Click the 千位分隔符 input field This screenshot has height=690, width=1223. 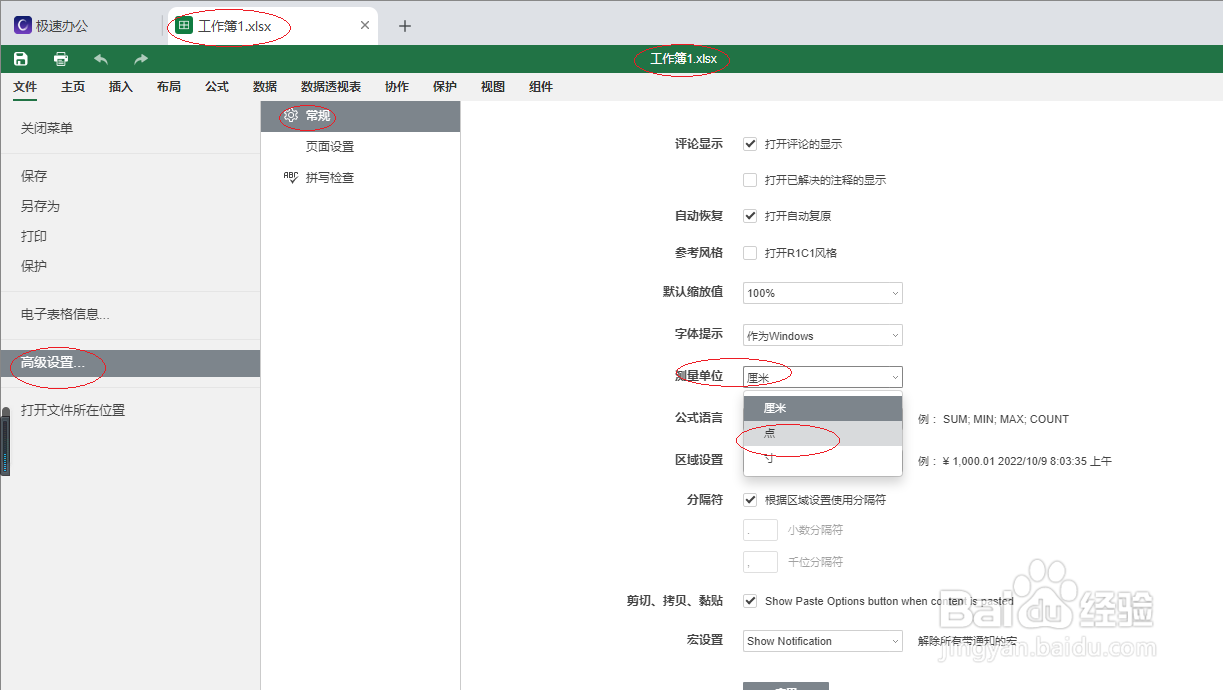point(759,561)
